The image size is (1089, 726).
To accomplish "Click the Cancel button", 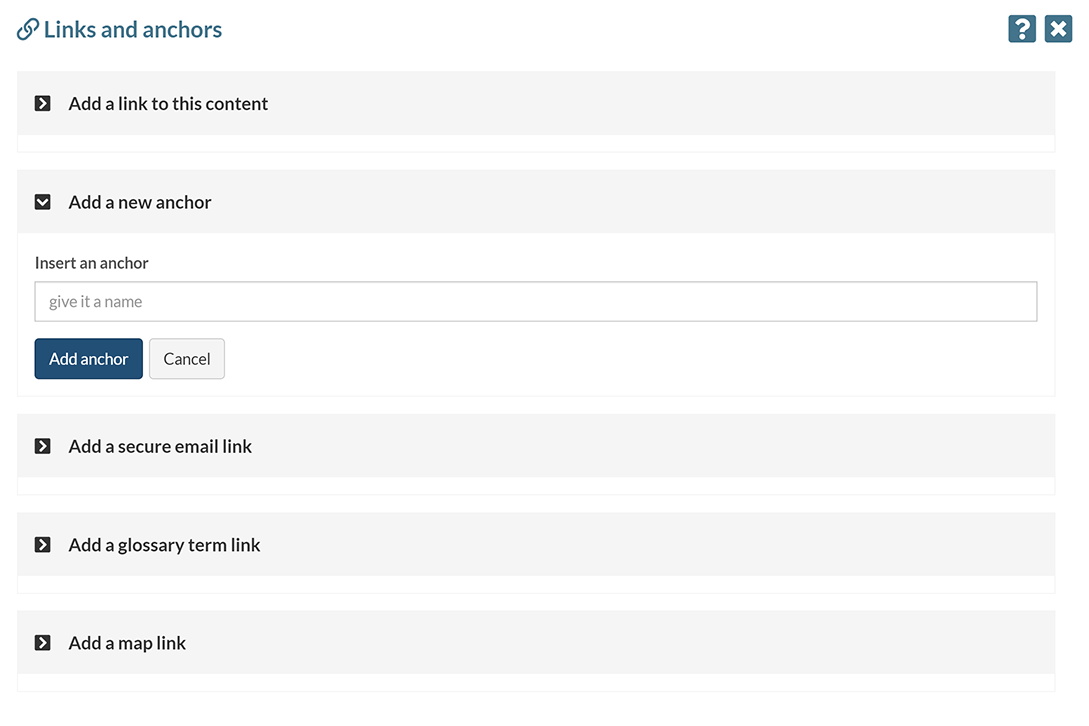I will point(186,358).
